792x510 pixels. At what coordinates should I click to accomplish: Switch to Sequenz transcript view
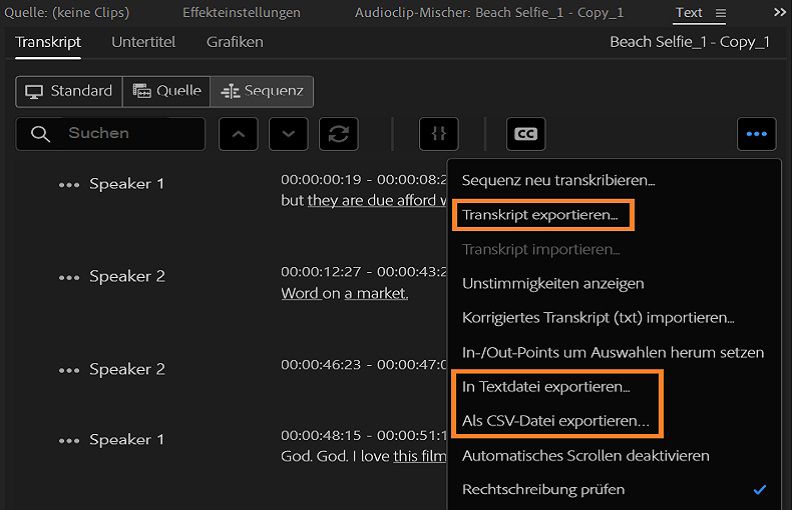click(262, 91)
